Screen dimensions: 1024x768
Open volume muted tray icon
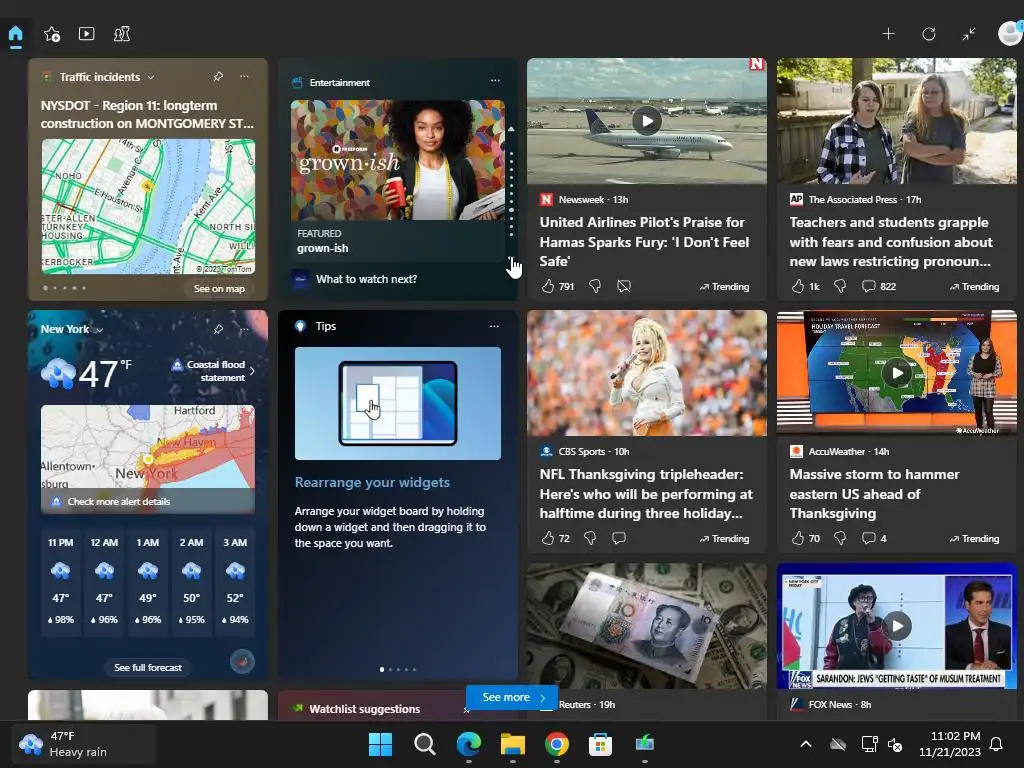tap(895, 744)
